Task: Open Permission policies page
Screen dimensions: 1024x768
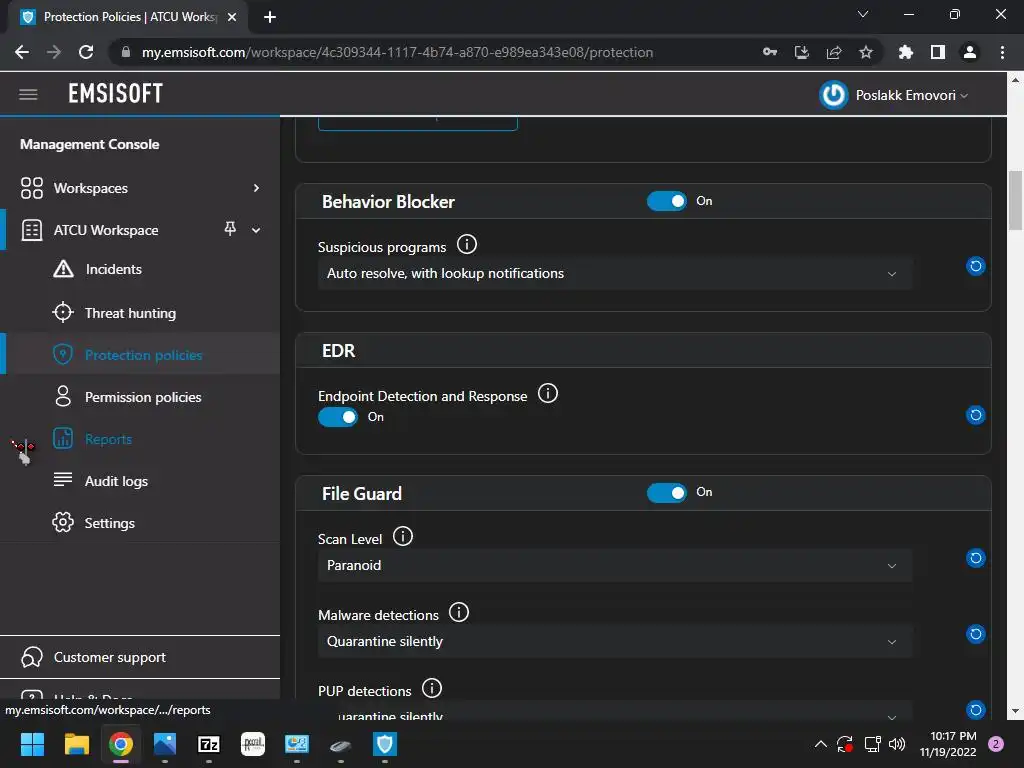Action: (143, 397)
